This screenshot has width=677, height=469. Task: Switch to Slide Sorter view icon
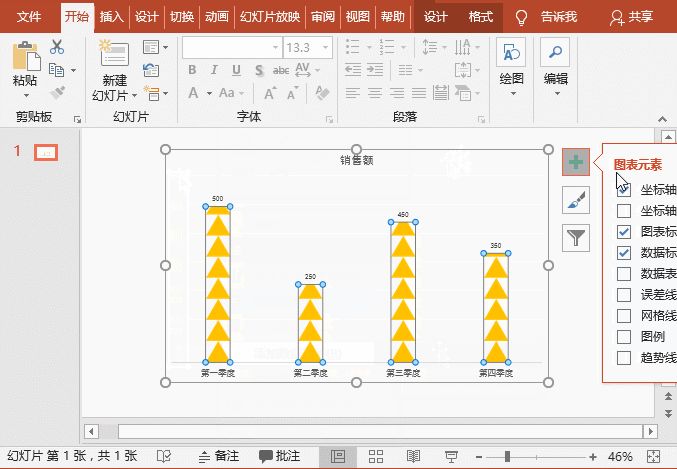tap(376, 456)
